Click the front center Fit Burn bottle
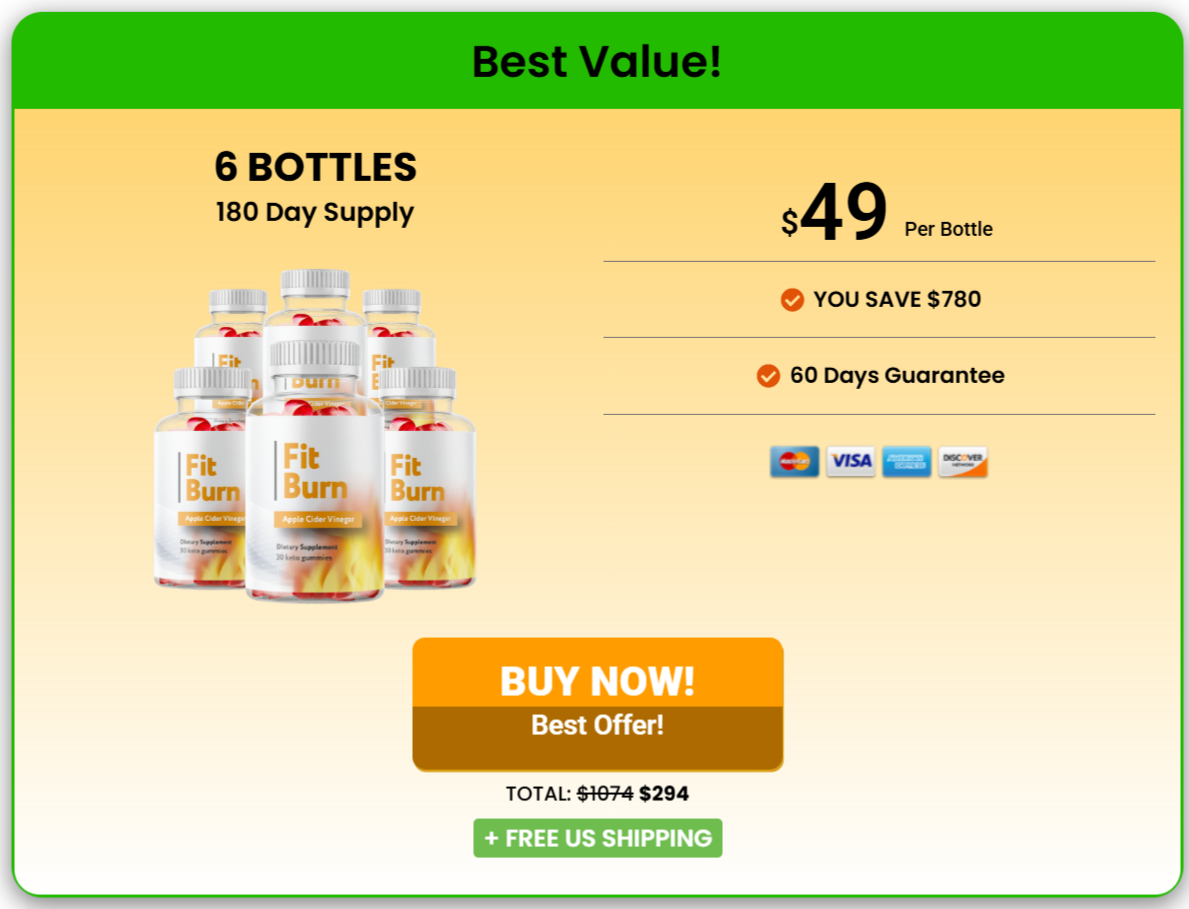This screenshot has height=909, width=1189. click(315, 472)
